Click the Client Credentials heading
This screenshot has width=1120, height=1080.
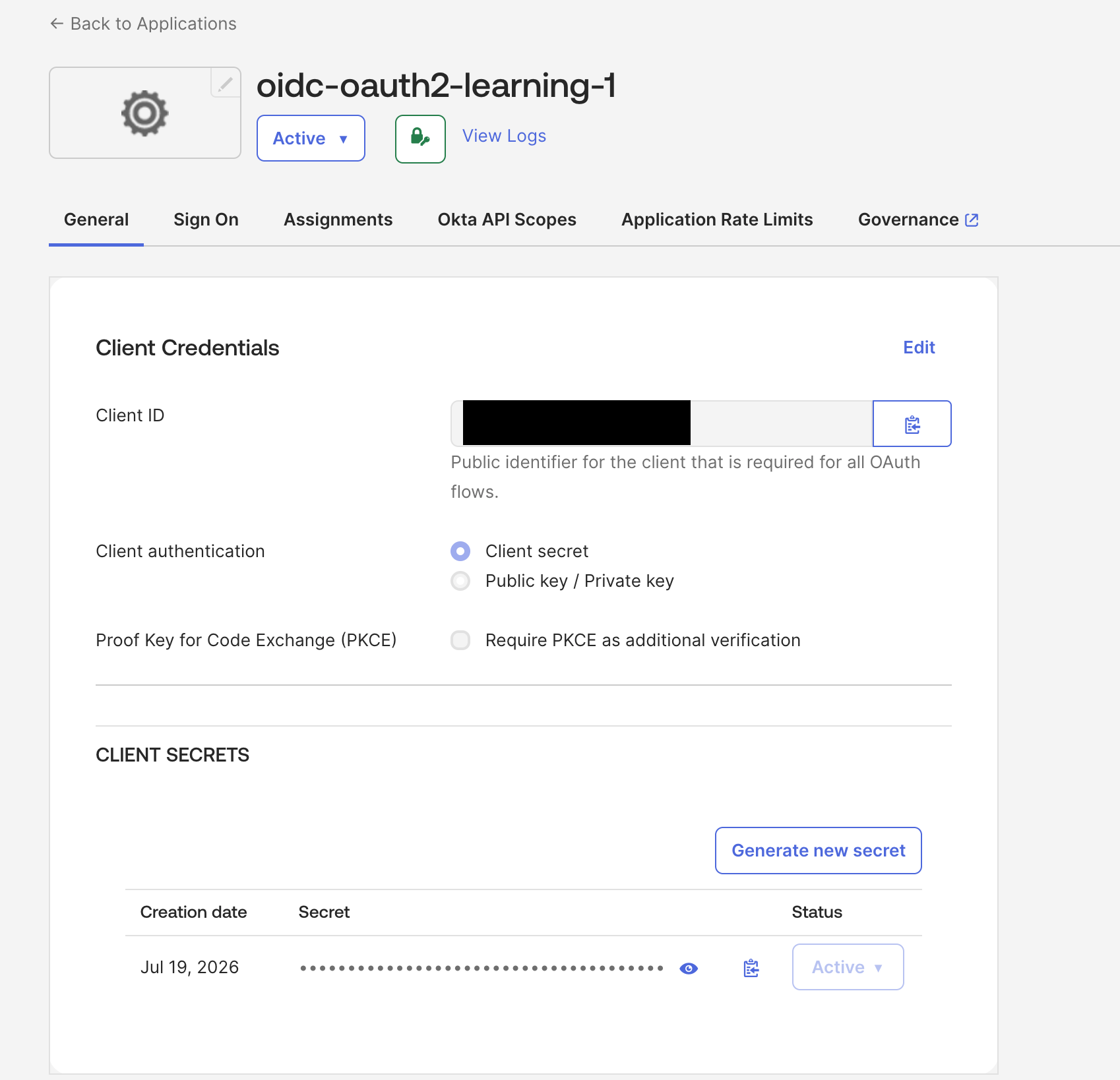coord(187,347)
